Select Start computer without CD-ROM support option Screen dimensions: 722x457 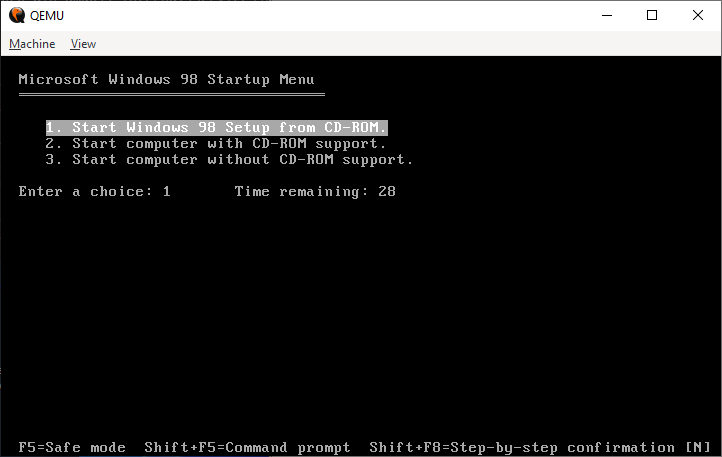(x=229, y=160)
